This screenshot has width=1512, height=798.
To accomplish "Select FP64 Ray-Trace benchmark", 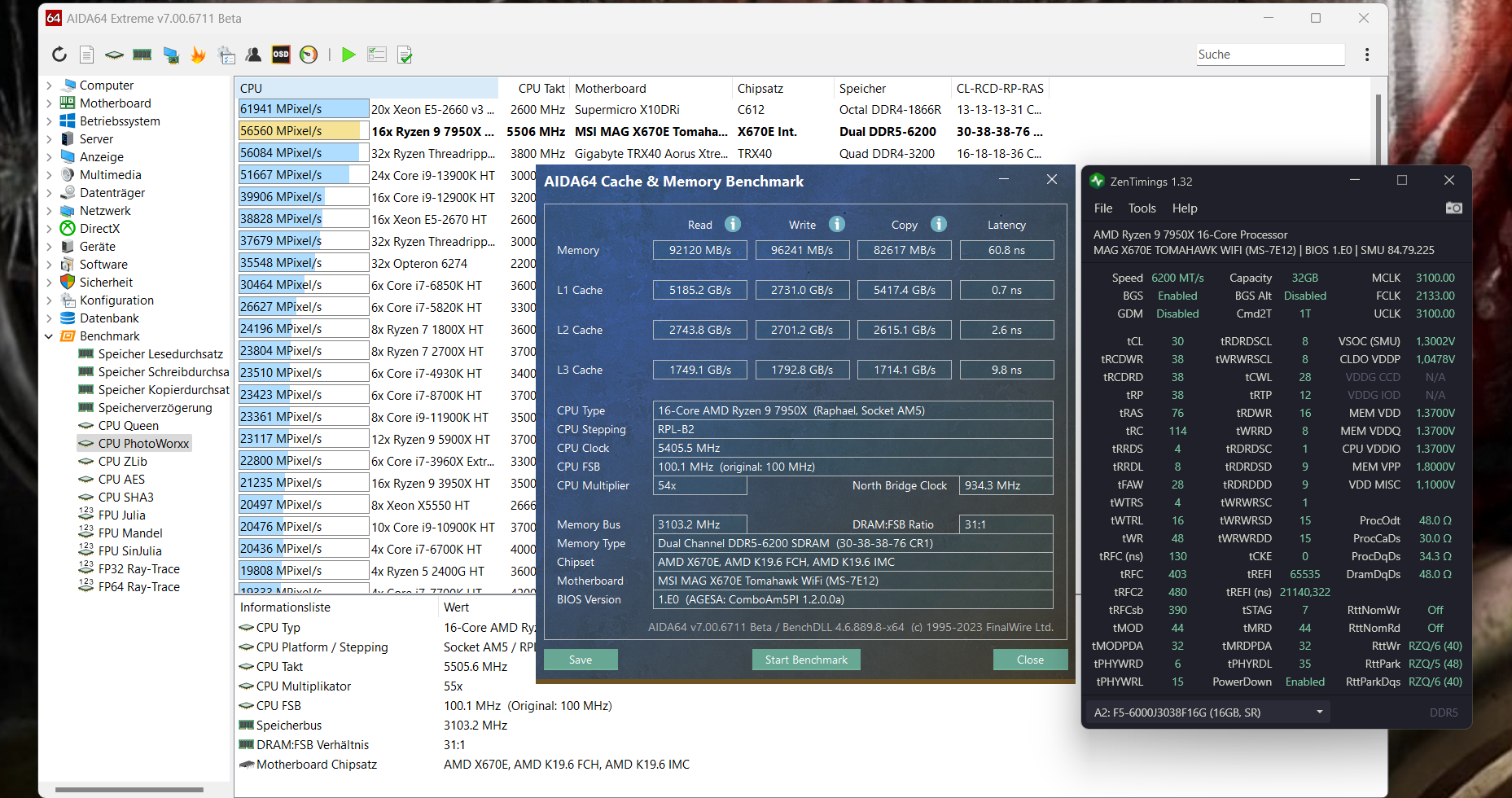I will point(129,587).
